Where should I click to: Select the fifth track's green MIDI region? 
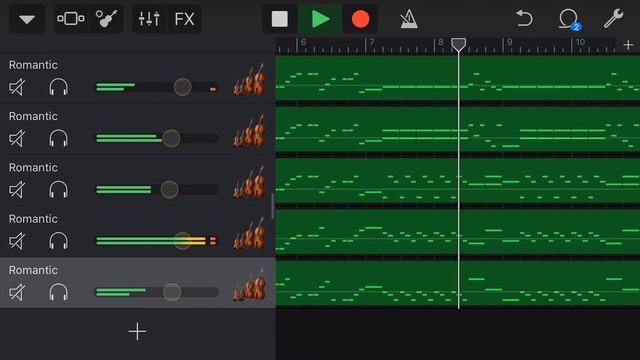tap(458, 283)
